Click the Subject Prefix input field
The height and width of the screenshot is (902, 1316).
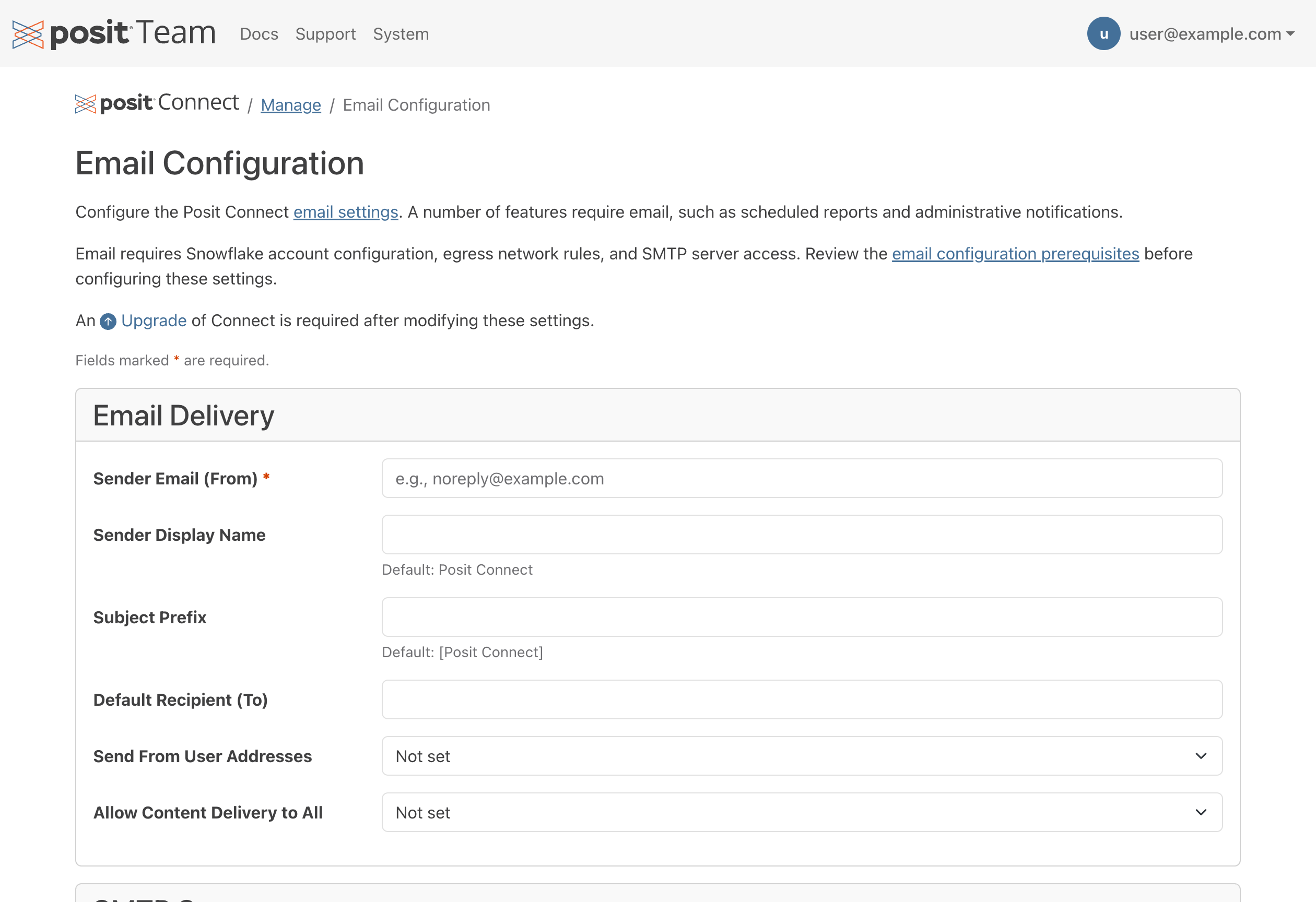(801, 618)
